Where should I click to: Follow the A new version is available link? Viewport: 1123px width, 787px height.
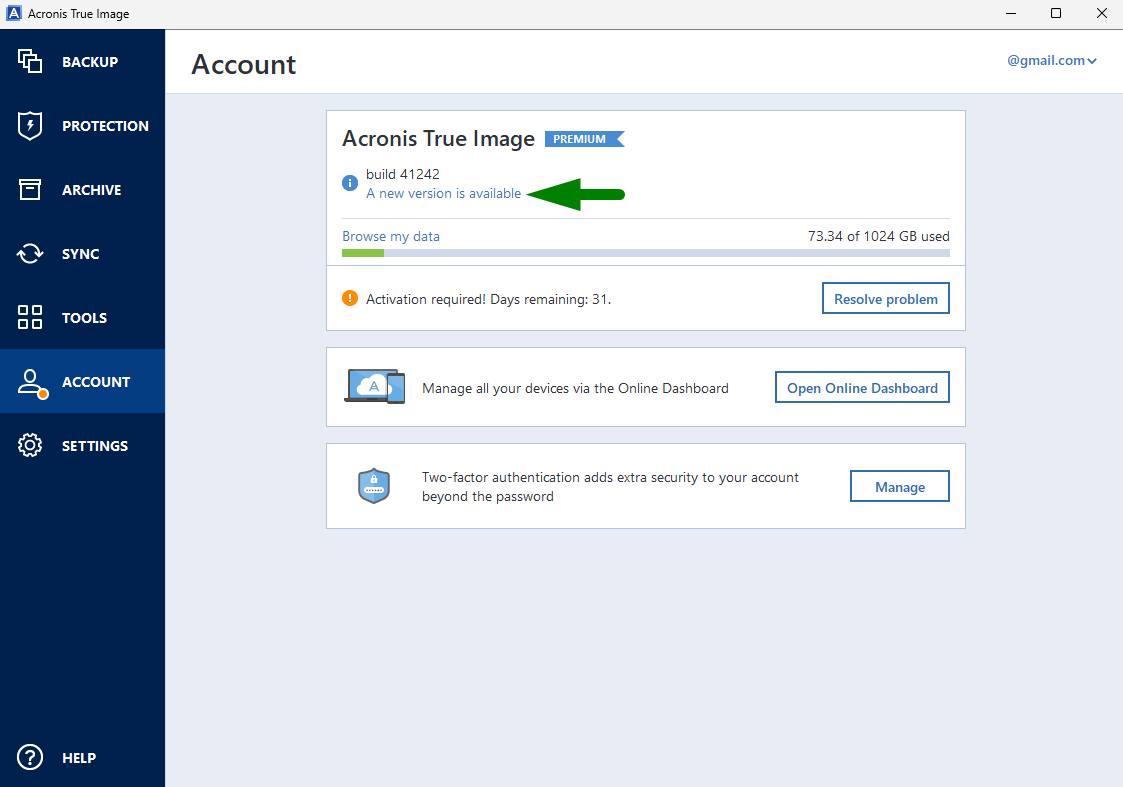pyautogui.click(x=444, y=194)
